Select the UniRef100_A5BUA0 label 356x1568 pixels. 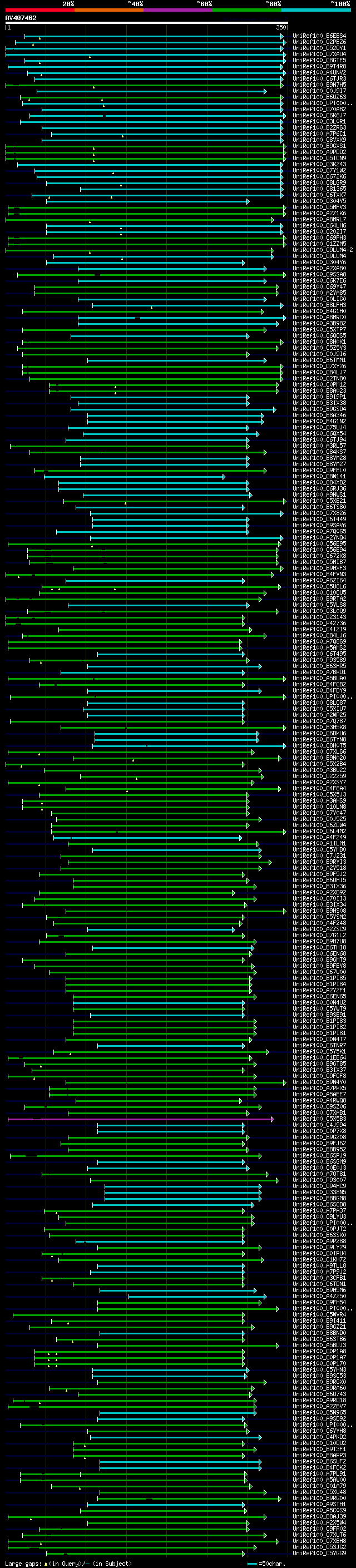coord(319,679)
